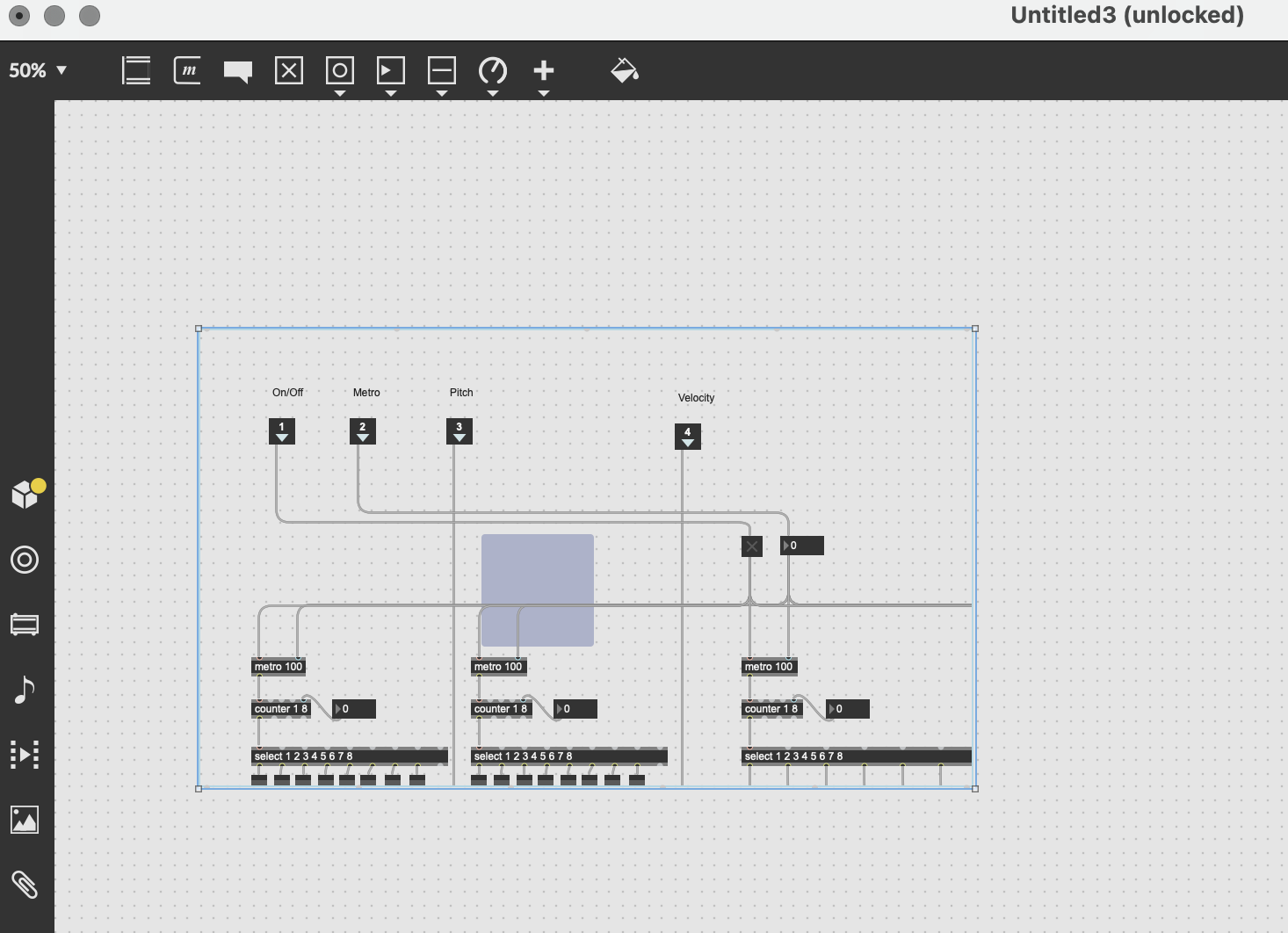
Task: Click the Object list icon in toolbar
Action: pyautogui.click(x=136, y=70)
